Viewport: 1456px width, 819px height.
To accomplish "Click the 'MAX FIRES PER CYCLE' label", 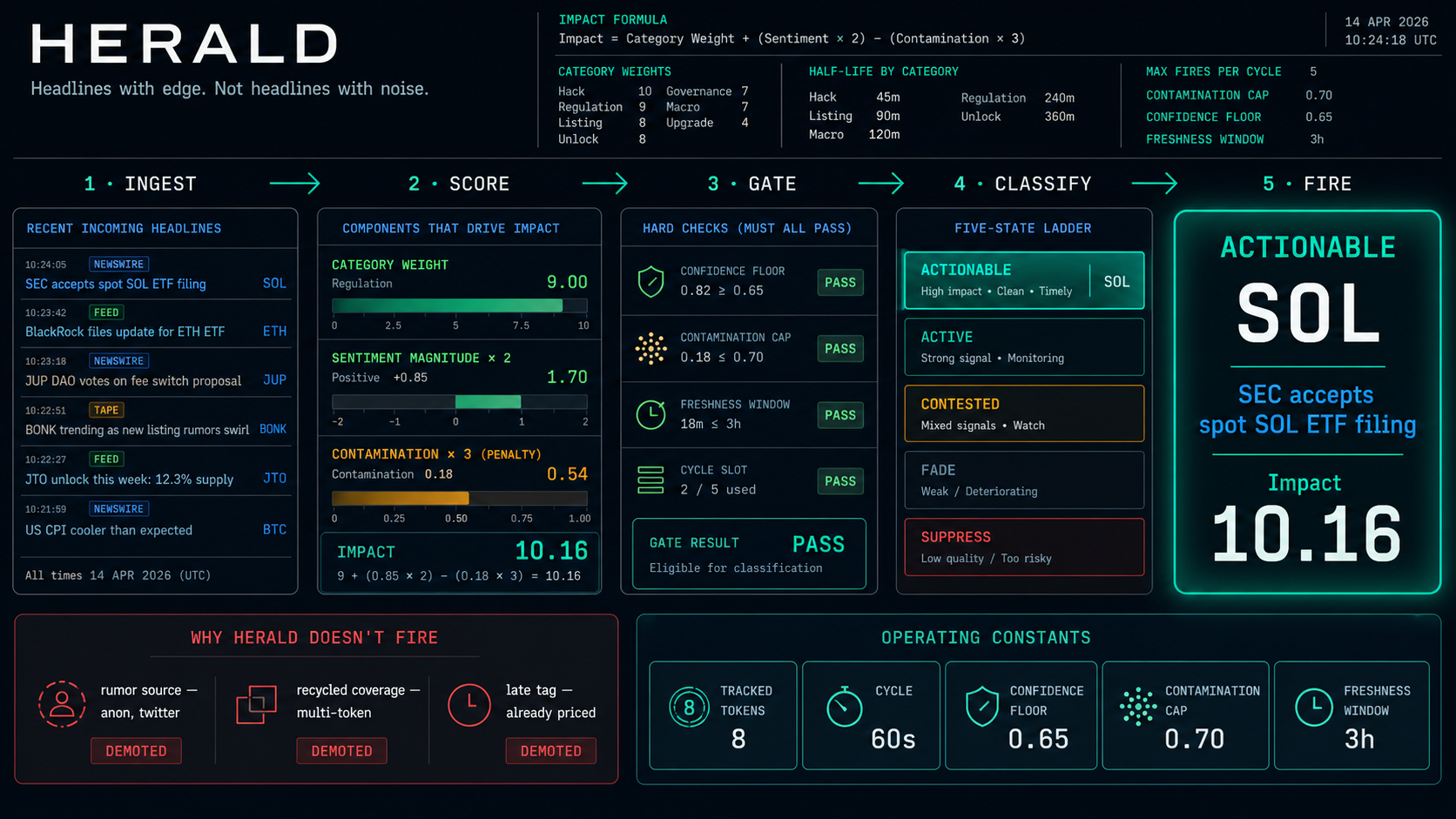I will pos(1213,71).
